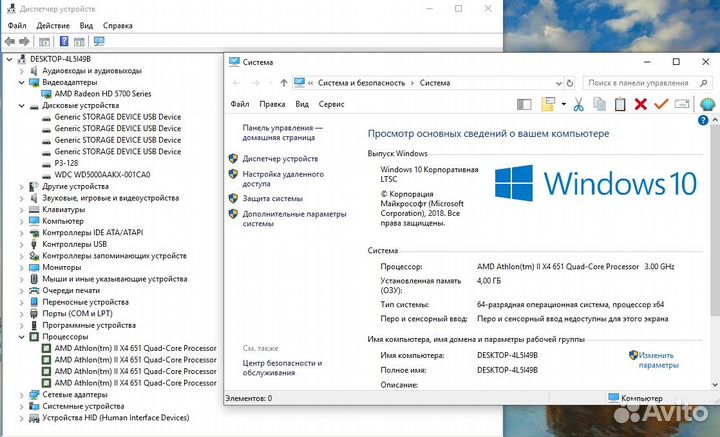Collapse the Дисковые устройства node
This screenshot has width=720, height=437.
point(22,106)
